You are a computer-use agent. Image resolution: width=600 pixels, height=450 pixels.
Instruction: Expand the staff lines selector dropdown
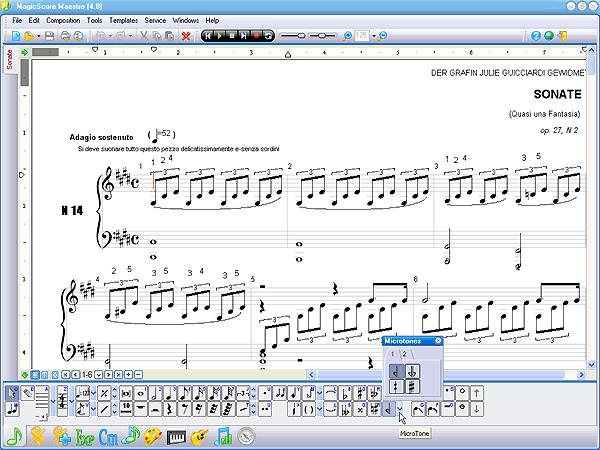(x=53, y=401)
